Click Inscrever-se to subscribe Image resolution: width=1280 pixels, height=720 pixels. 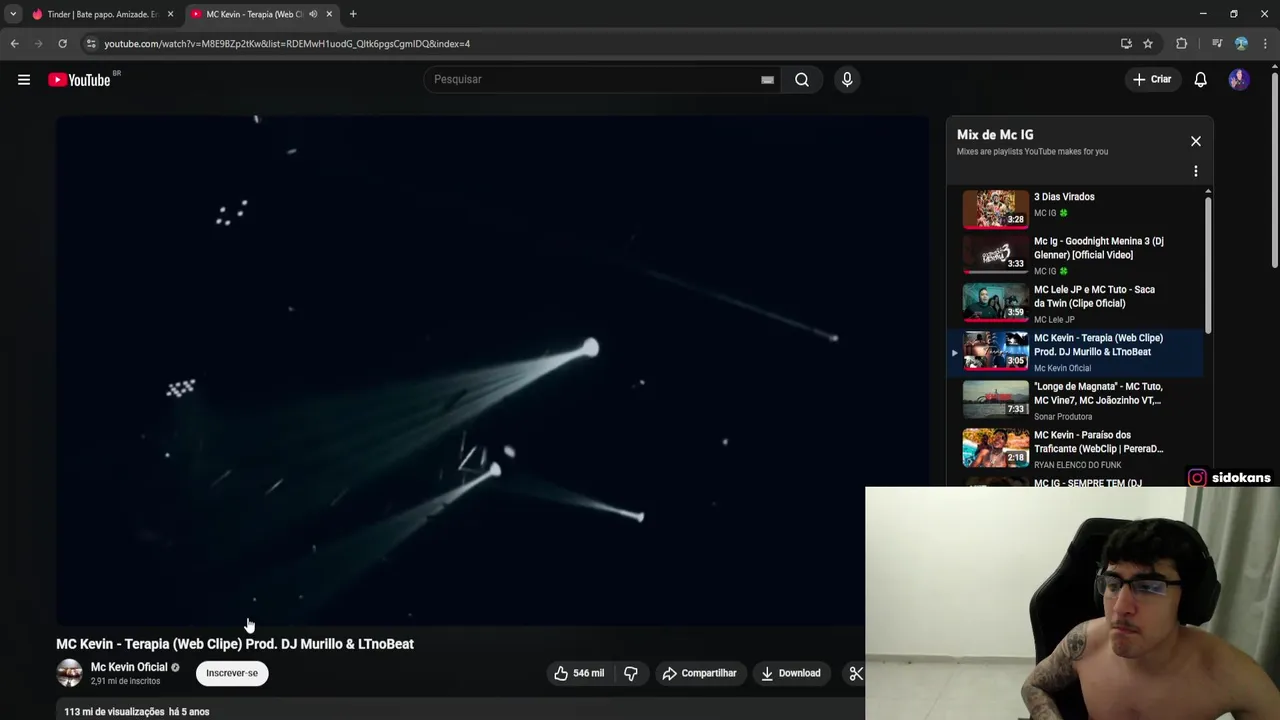click(x=232, y=673)
